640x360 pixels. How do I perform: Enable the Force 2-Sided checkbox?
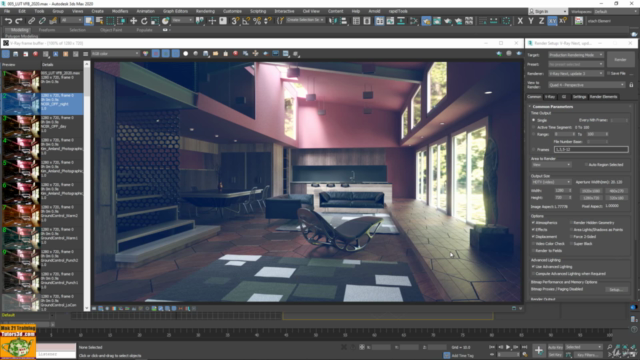(x=571, y=237)
